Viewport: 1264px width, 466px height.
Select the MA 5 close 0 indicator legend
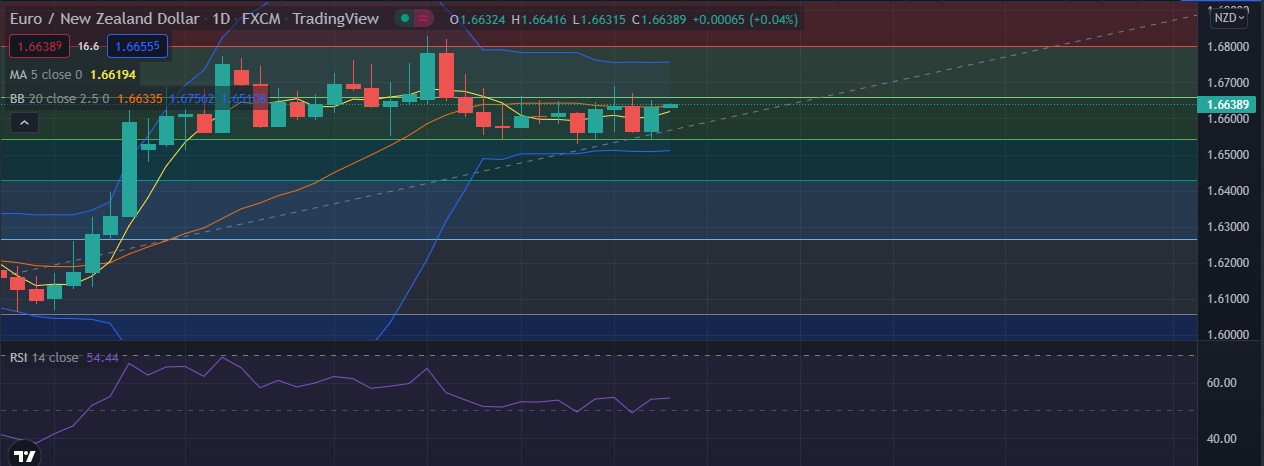click(48, 74)
